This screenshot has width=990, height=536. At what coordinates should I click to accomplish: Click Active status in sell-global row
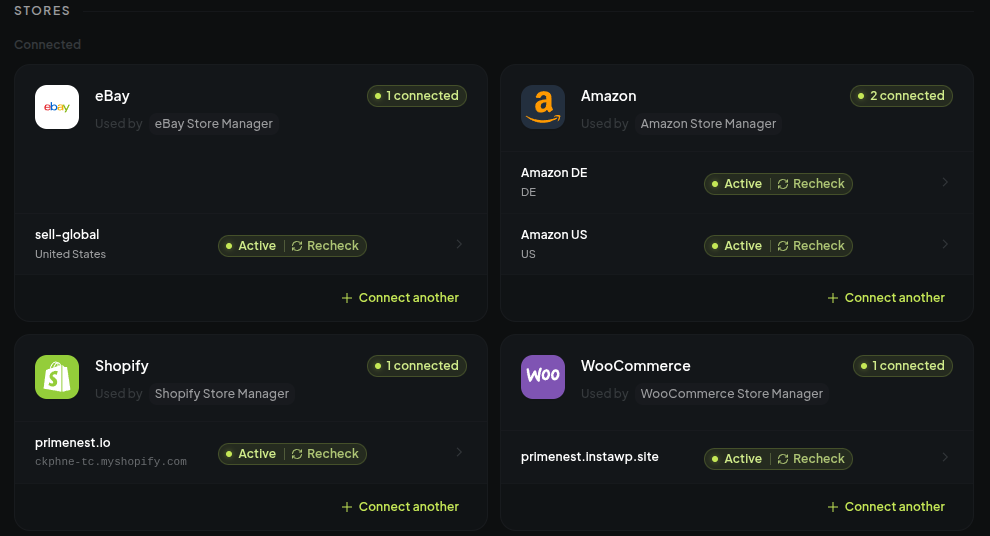pos(251,246)
